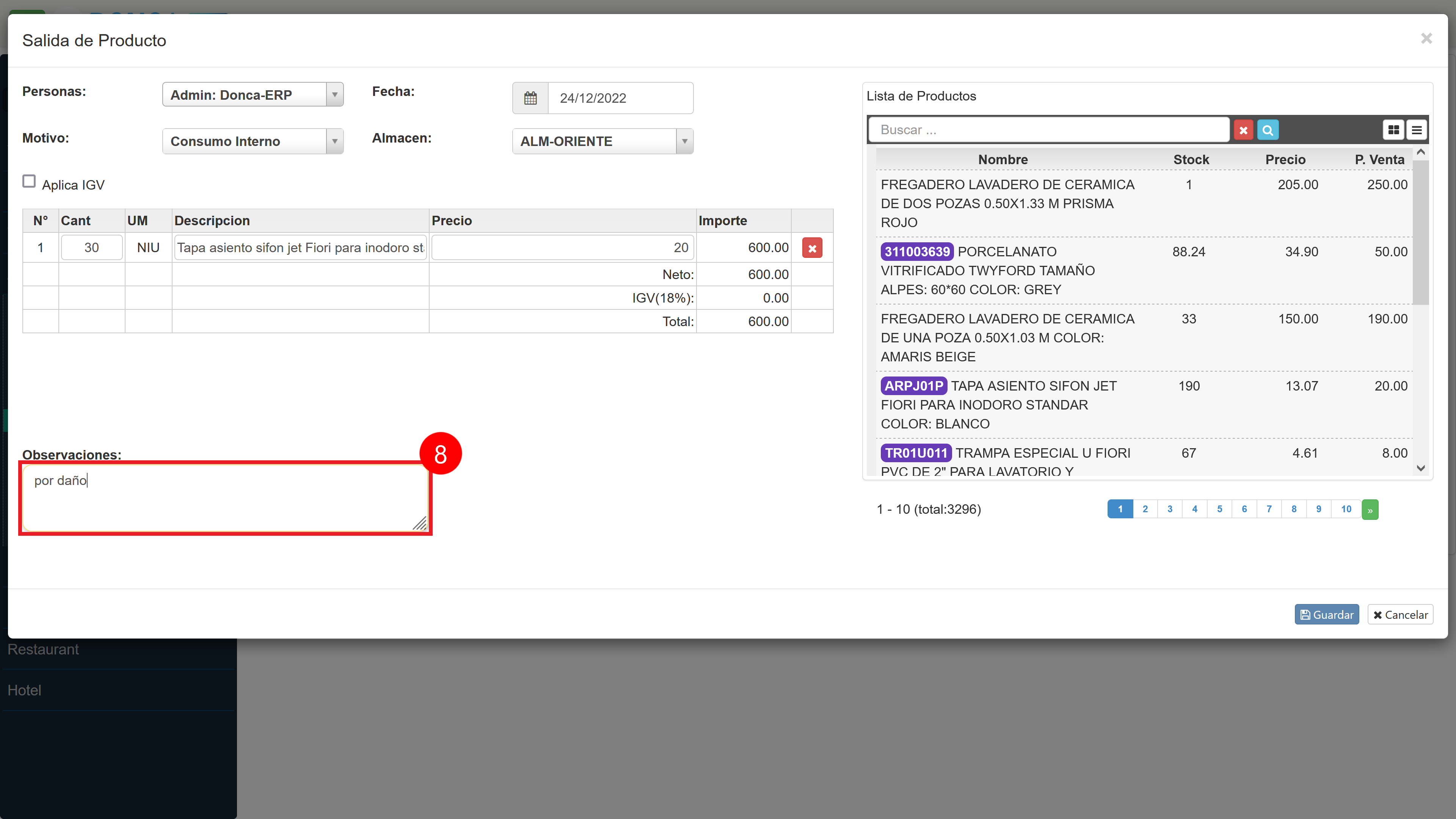Open the Motivo dropdown
This screenshot has height=819, width=1456.
[253, 141]
